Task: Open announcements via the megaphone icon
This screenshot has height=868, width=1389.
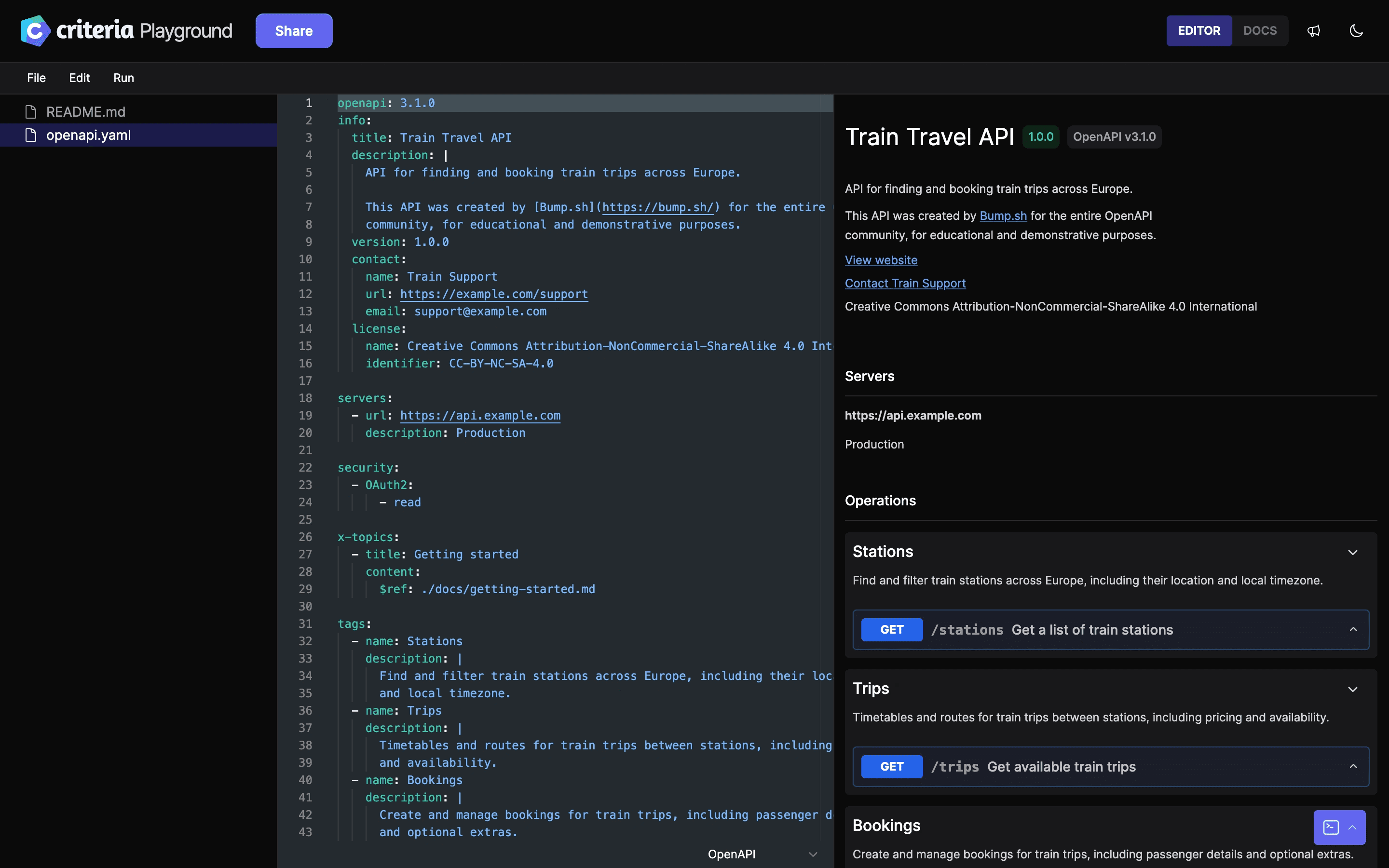Action: [1314, 30]
